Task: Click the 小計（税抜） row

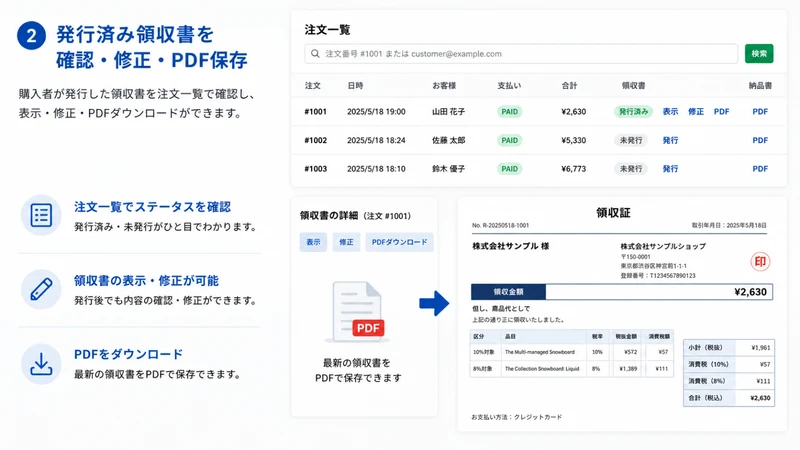Action: tap(729, 347)
